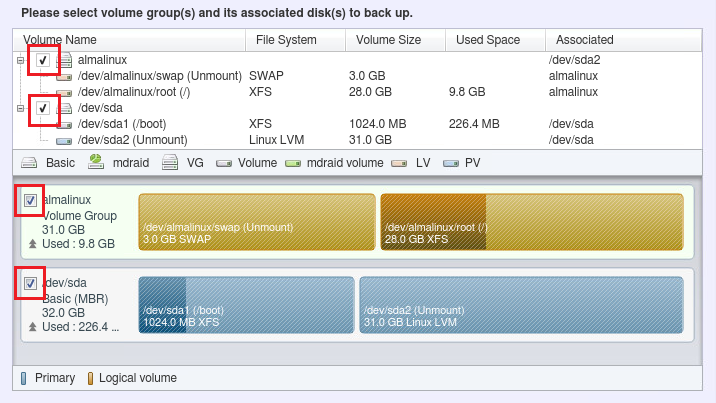Sort by File System column header
This screenshot has height=403, width=716.
point(295,40)
